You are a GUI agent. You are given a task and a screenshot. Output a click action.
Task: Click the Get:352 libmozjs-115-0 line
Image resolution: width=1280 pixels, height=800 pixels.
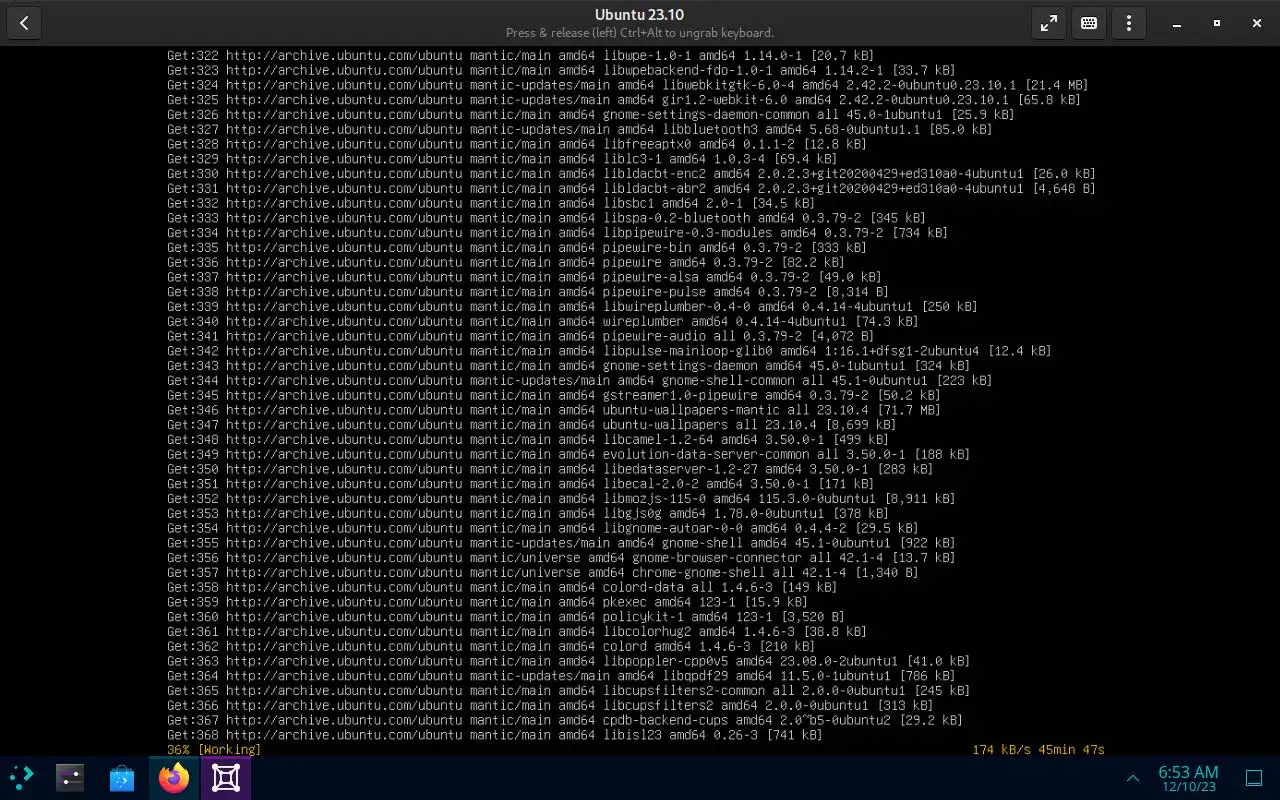pos(561,498)
